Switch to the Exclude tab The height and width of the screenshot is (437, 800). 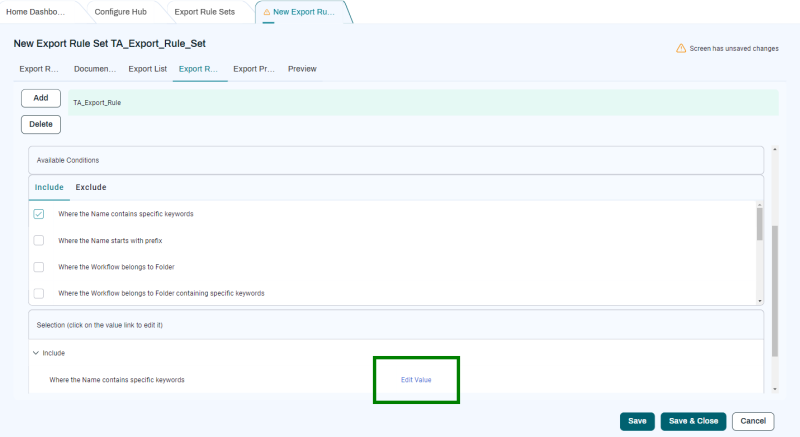91,187
